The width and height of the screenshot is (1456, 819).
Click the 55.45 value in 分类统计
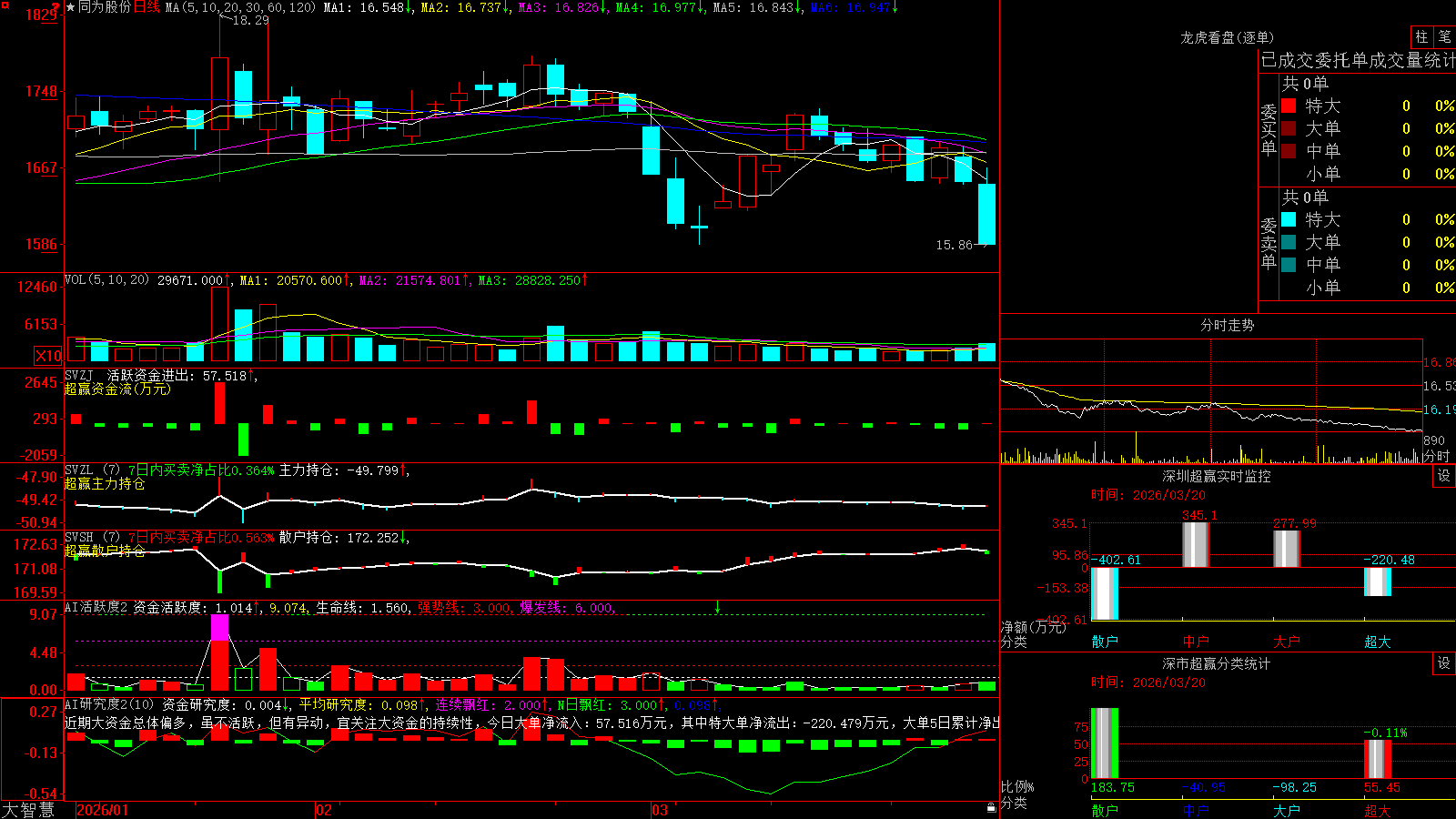(1381, 787)
